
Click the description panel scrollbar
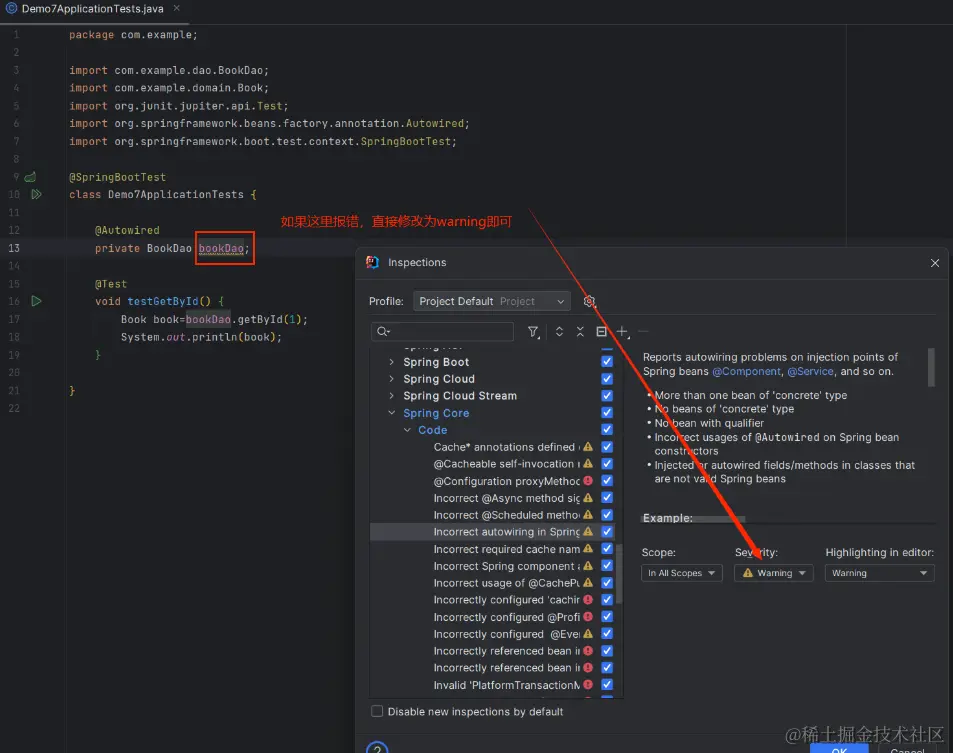coord(931,367)
